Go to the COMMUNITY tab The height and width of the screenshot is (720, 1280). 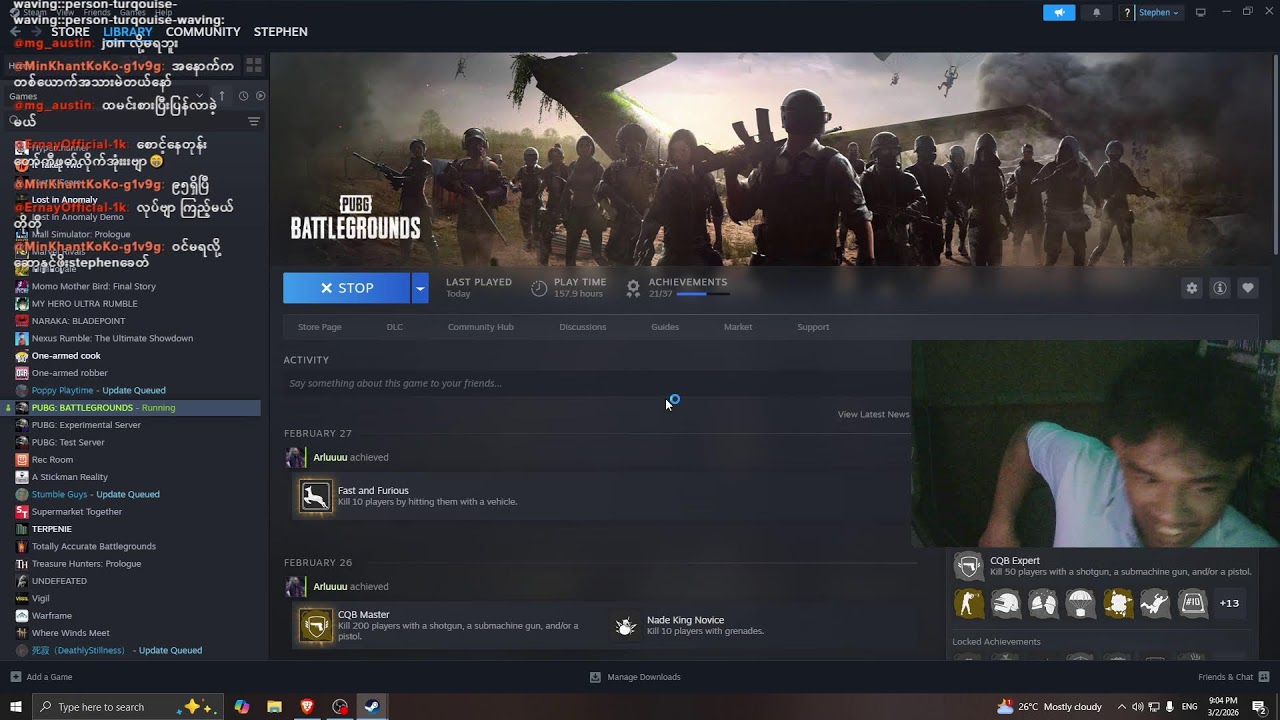(x=203, y=32)
